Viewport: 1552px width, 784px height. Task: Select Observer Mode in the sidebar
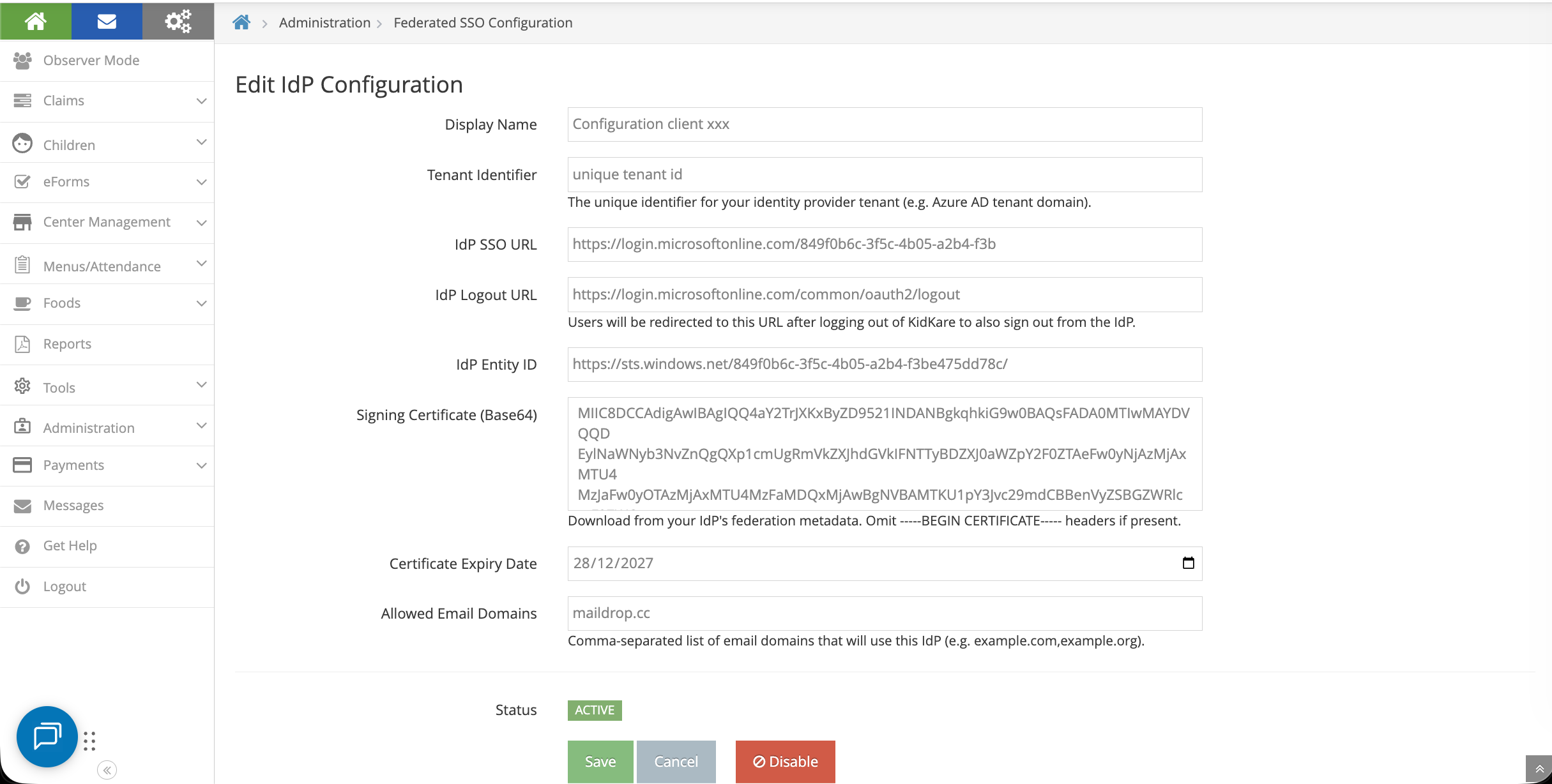91,60
